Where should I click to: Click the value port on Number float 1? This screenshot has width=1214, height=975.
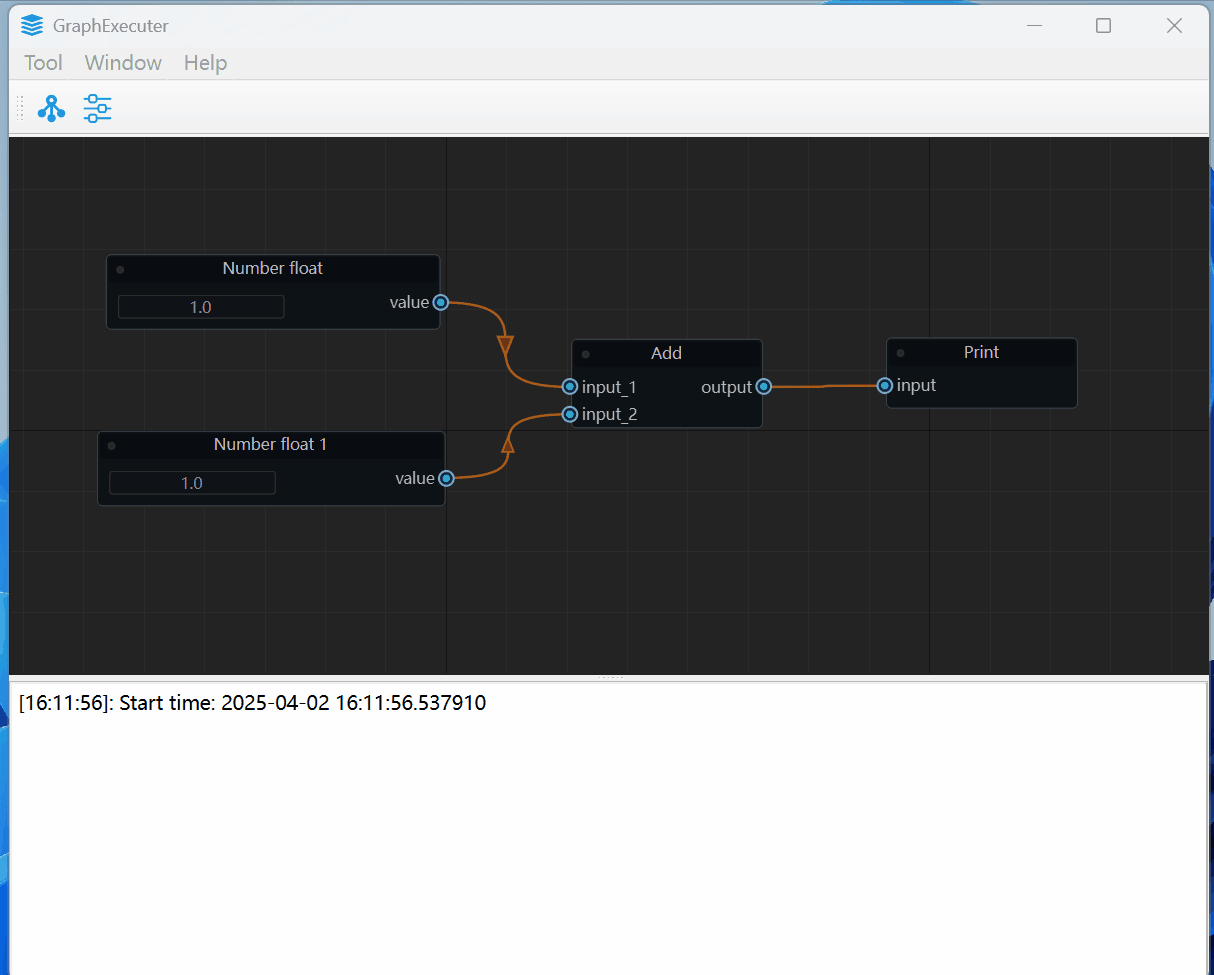[446, 478]
